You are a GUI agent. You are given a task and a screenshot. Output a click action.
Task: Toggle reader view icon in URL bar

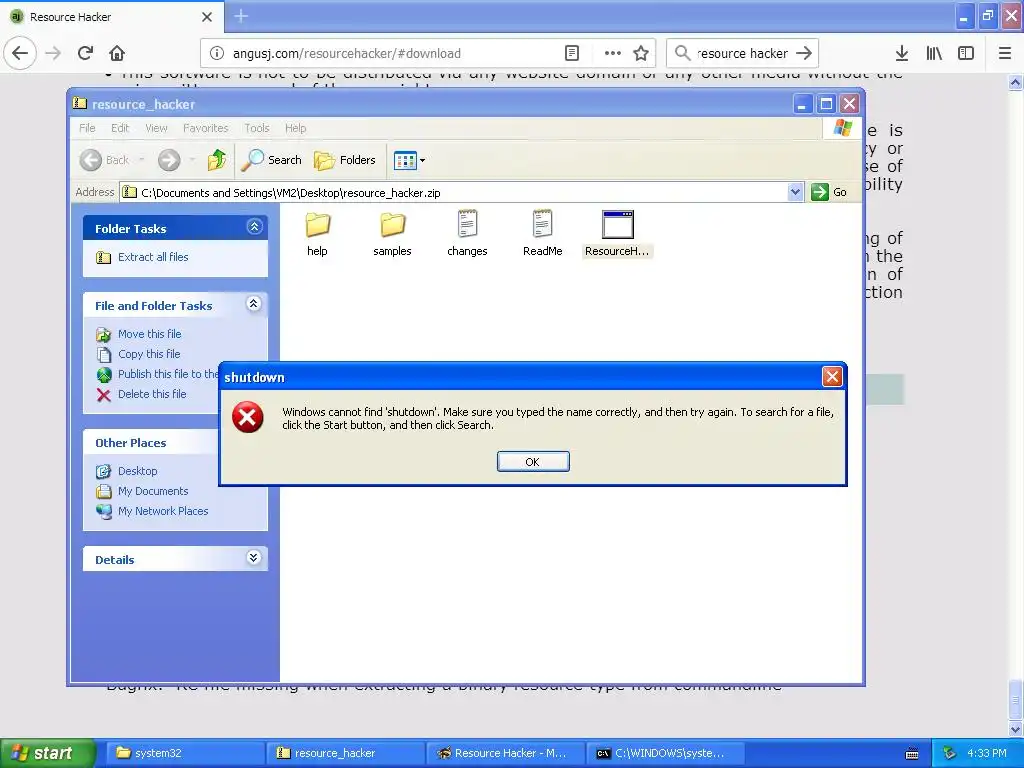(x=571, y=54)
